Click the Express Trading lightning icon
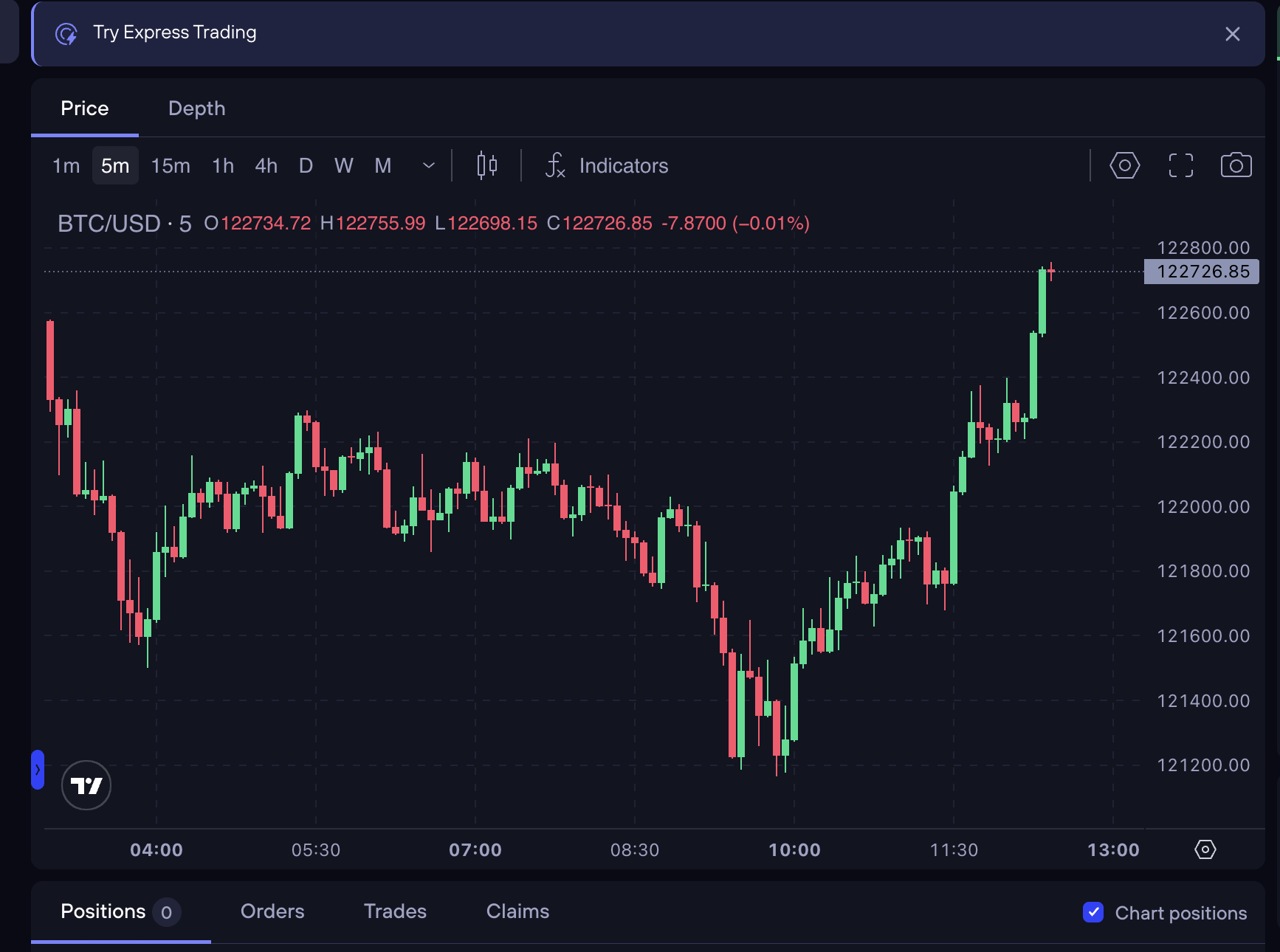Screen dimensions: 1280x952 [x=66, y=34]
